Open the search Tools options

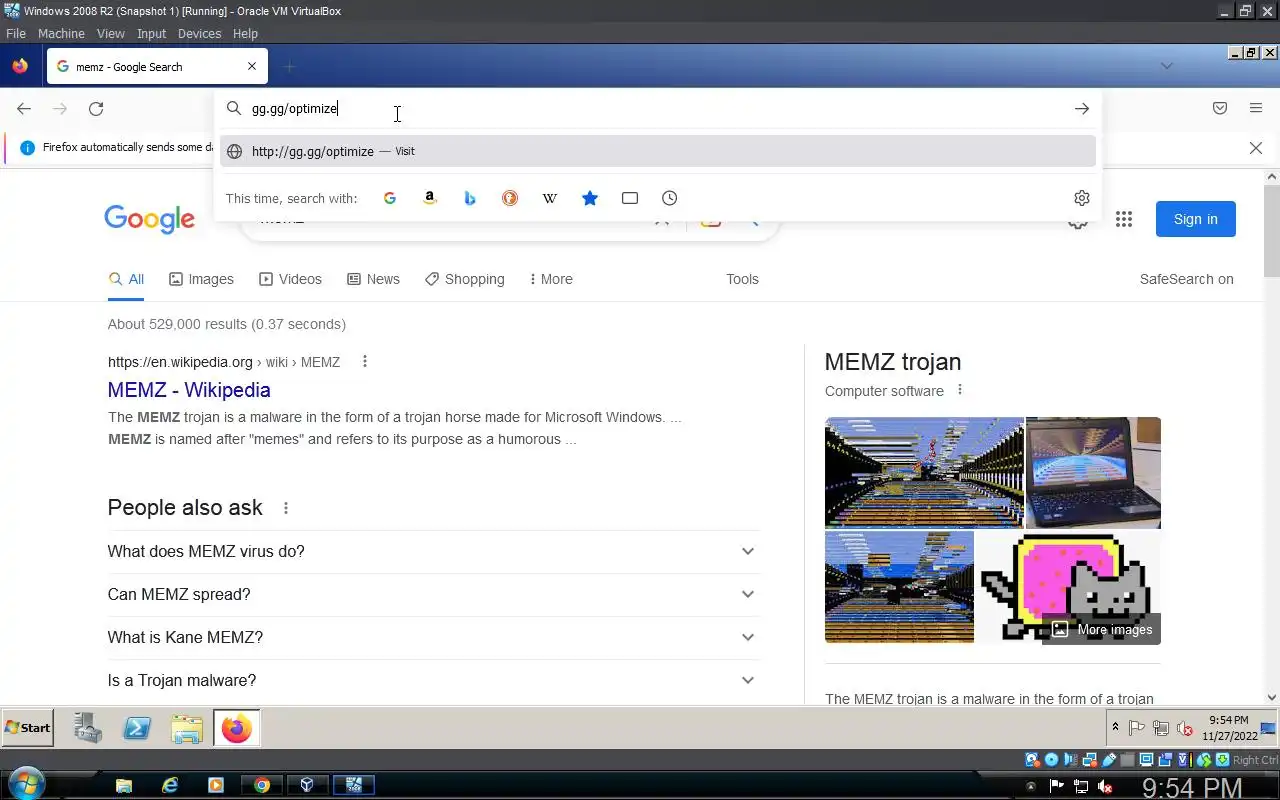742,279
